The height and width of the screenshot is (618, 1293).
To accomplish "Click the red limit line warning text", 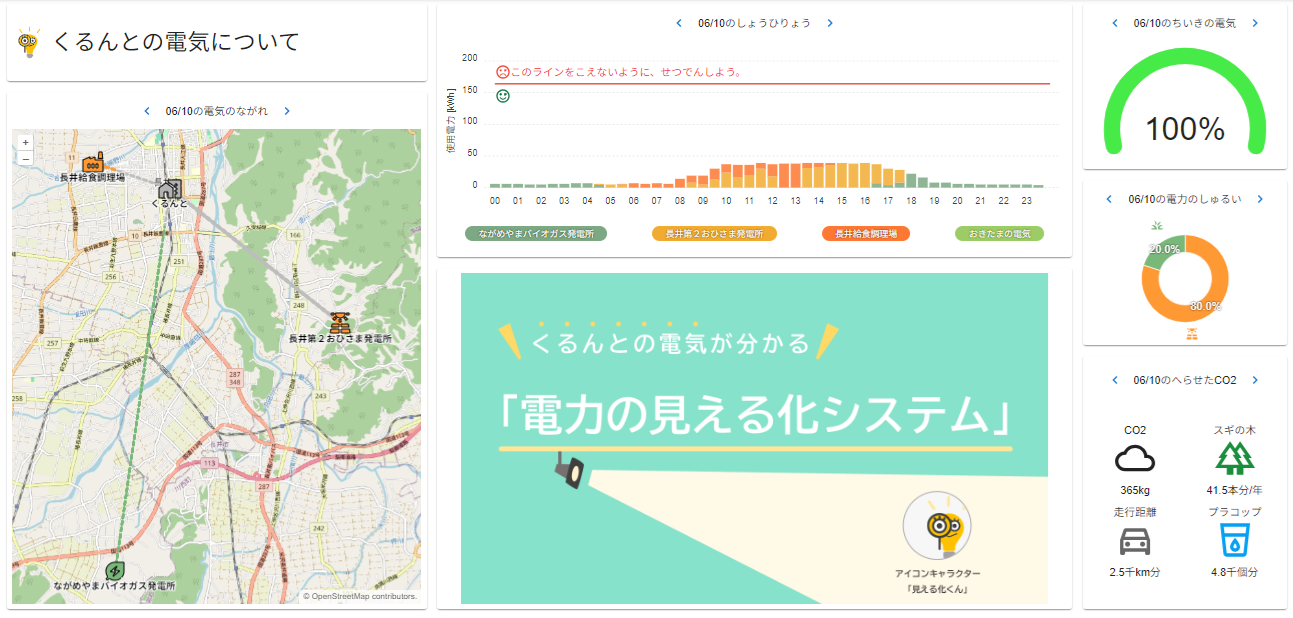I will click(627, 72).
